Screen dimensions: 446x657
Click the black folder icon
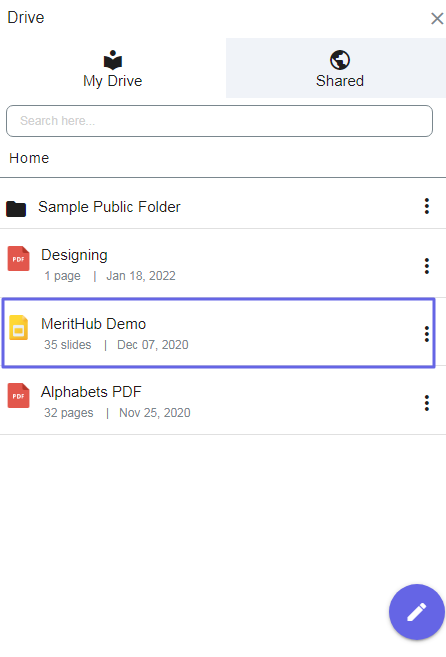click(16, 208)
